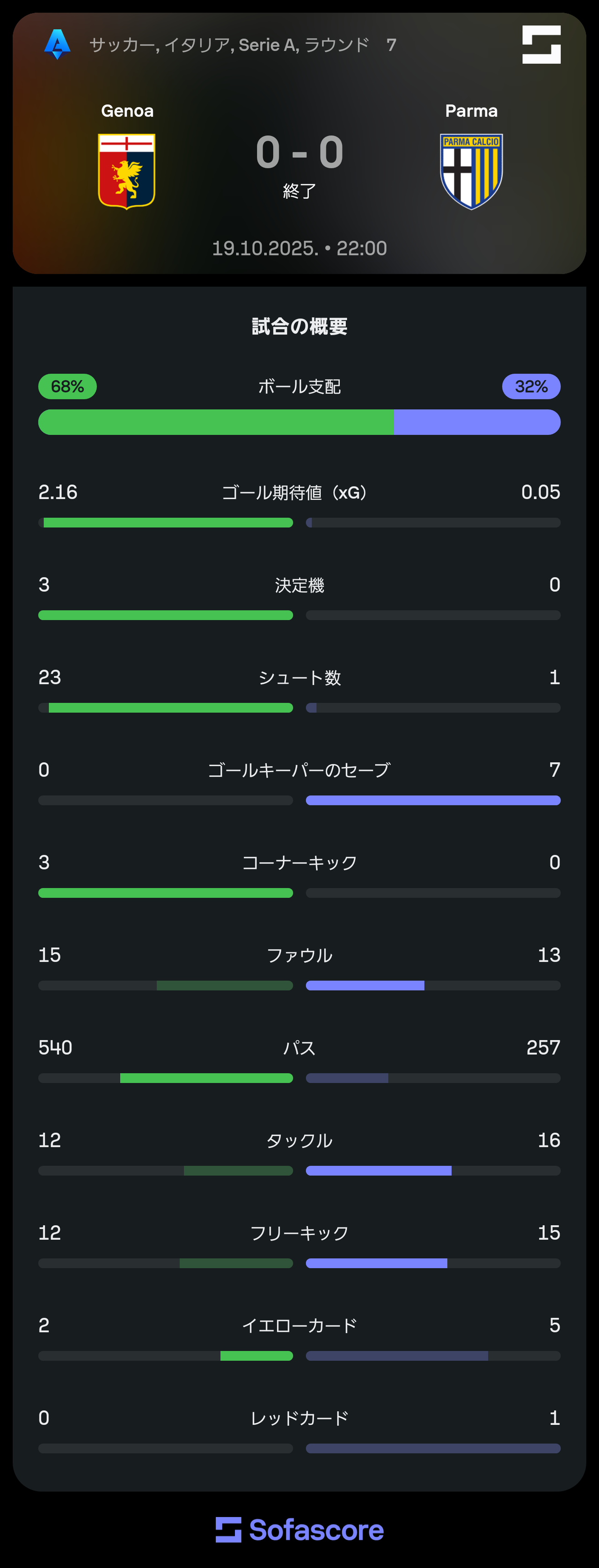Click the match date 19.10.2025 text
599x1568 pixels.
265,248
